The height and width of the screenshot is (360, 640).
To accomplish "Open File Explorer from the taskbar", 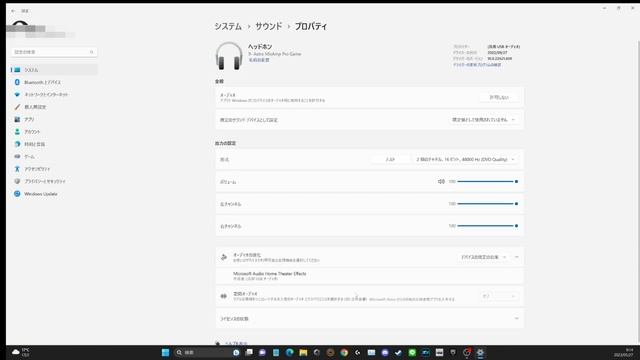I will tap(303, 353).
